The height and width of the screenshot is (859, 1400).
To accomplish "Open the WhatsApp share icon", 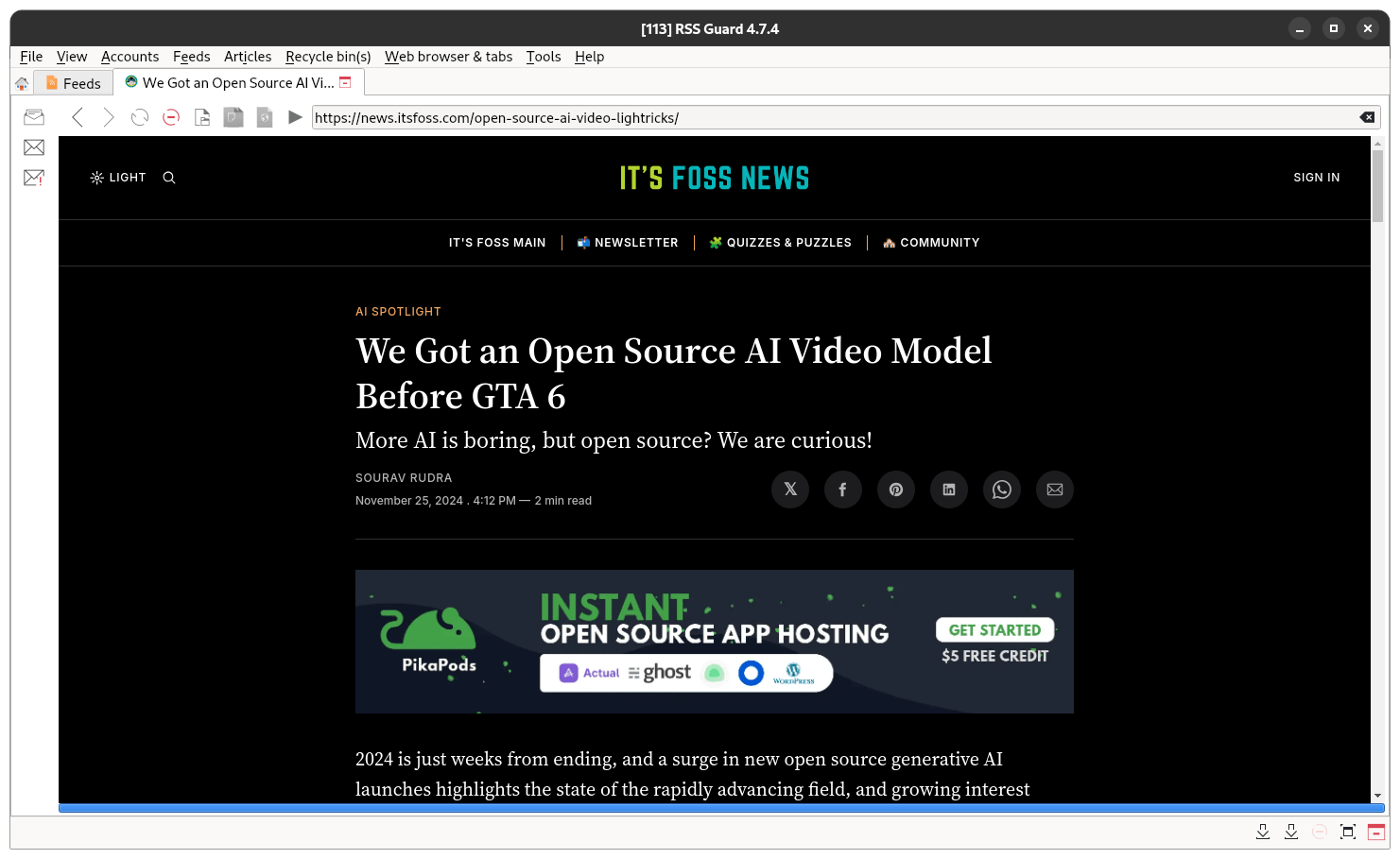I will click(x=1001, y=489).
